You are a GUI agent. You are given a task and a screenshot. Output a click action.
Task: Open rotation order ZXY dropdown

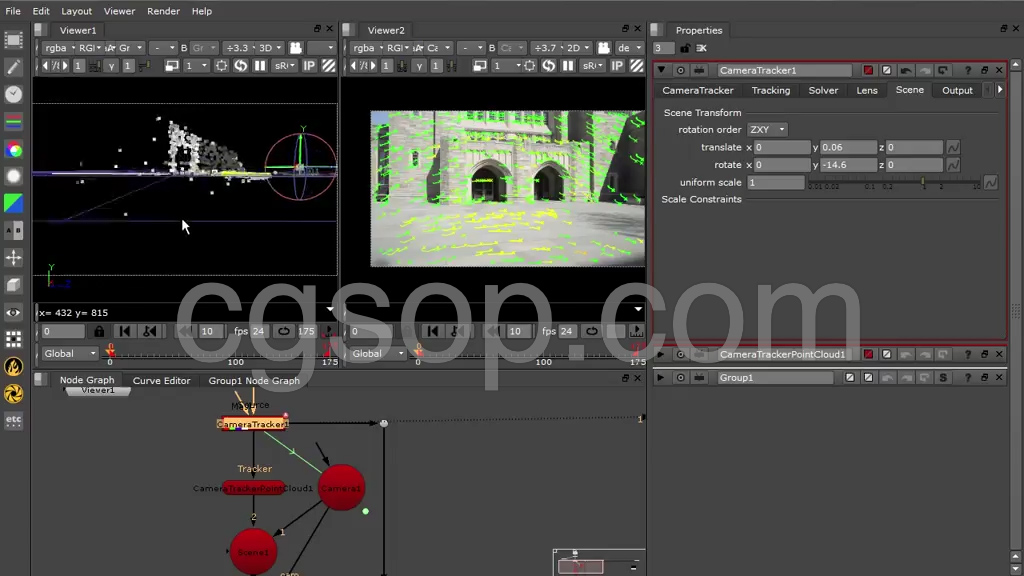click(767, 129)
